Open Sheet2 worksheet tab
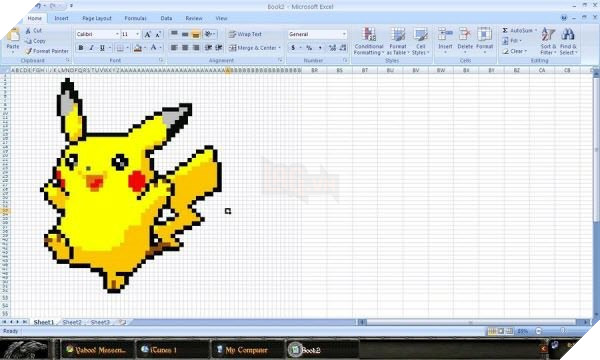Viewport: 600px width, 360px height. [72, 323]
